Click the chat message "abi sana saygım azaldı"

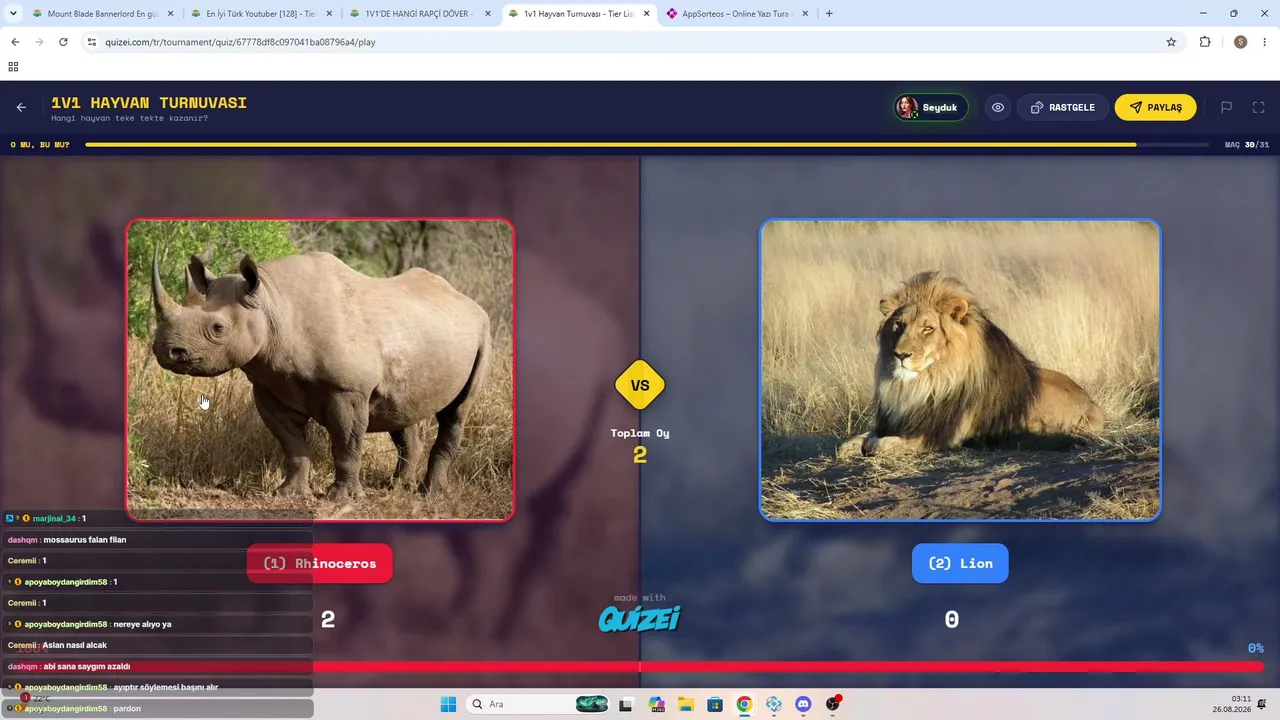coord(87,666)
